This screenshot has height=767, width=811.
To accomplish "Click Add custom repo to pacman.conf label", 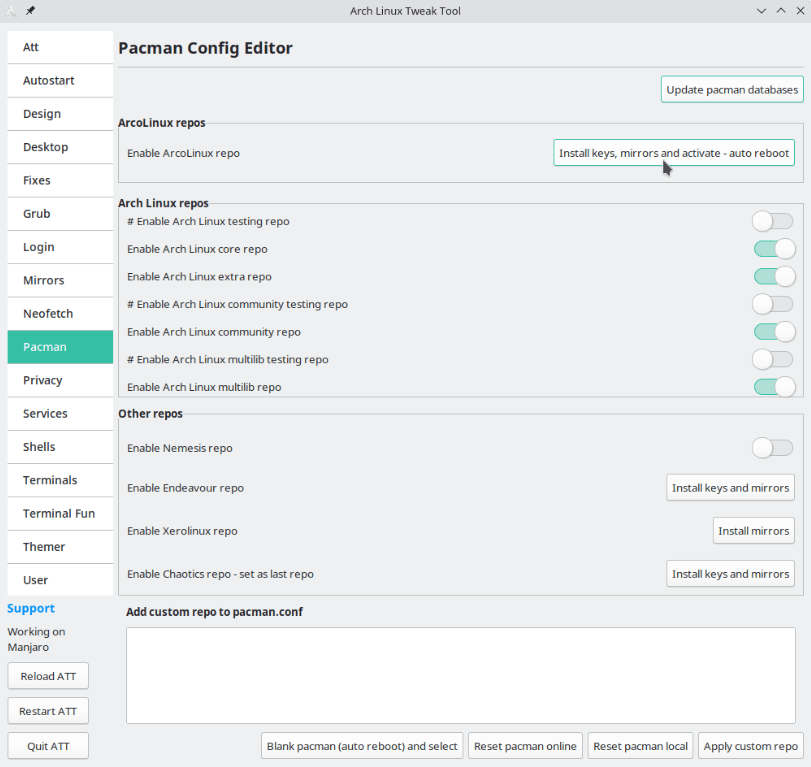I will tap(215, 612).
